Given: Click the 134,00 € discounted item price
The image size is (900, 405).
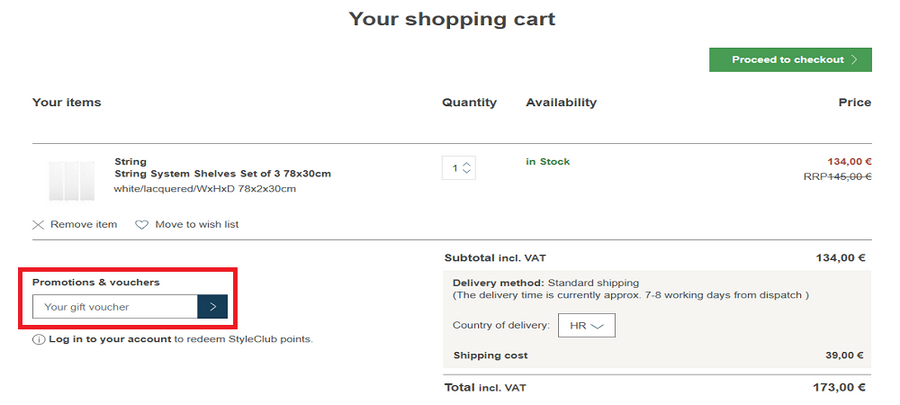Looking at the screenshot, I should pyautogui.click(x=848, y=161).
